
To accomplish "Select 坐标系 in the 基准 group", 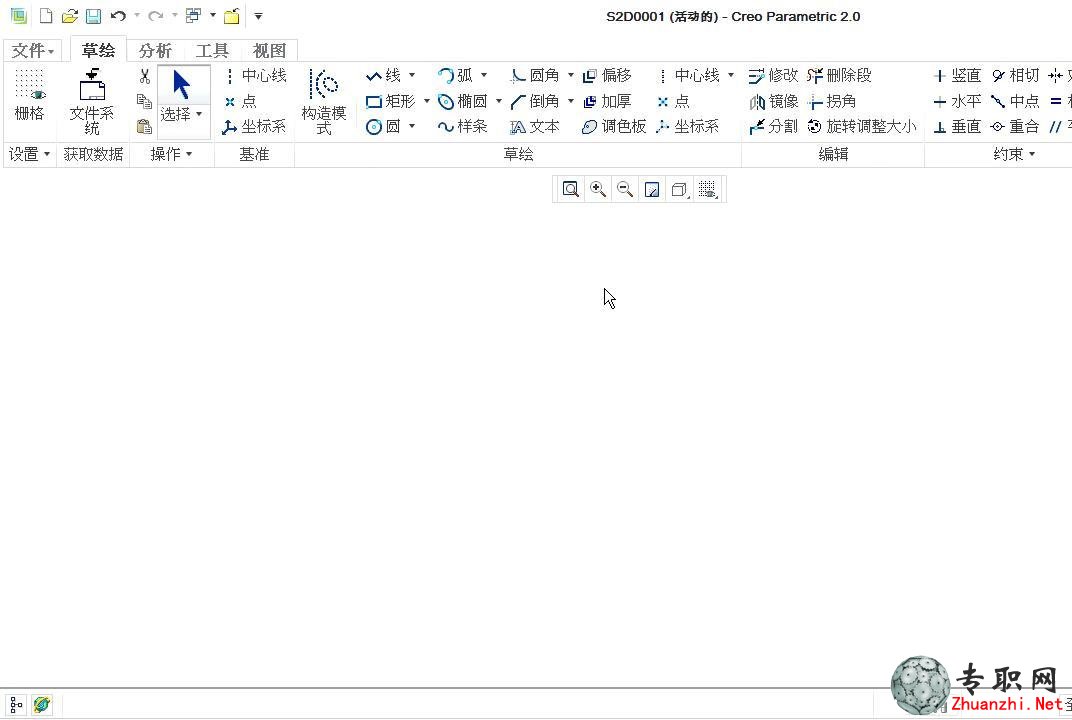I will pyautogui.click(x=254, y=126).
